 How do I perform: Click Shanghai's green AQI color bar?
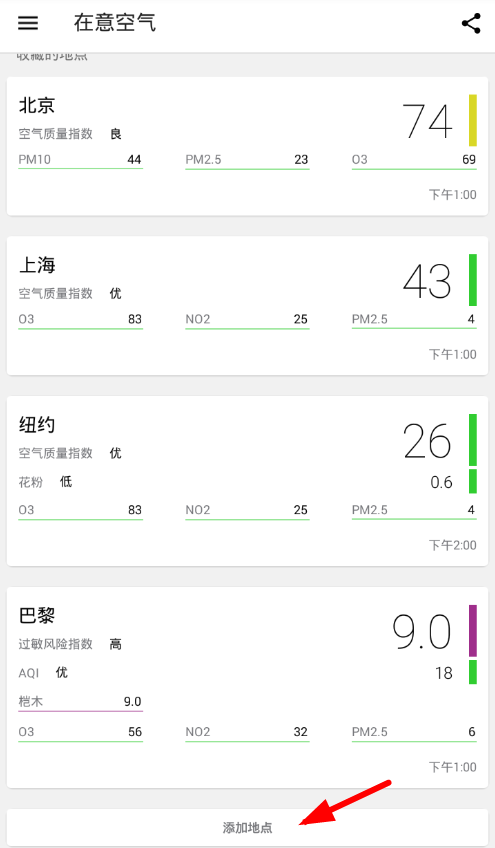[473, 280]
